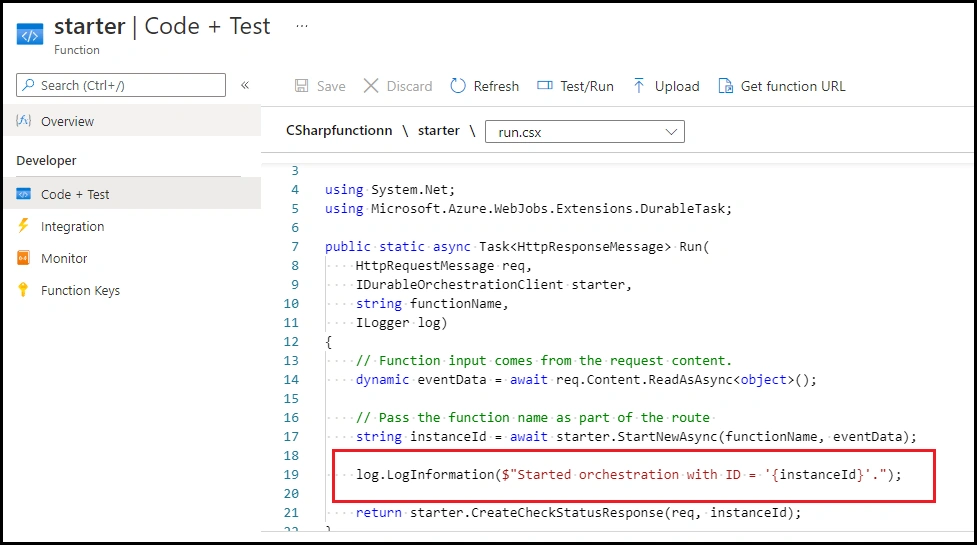Open the ellipsis more options menu

pos(302,26)
